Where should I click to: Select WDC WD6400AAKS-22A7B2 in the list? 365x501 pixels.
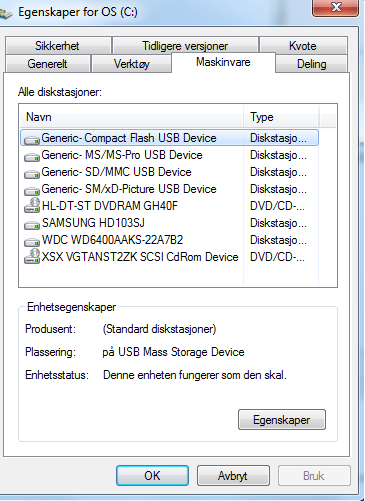point(169,240)
